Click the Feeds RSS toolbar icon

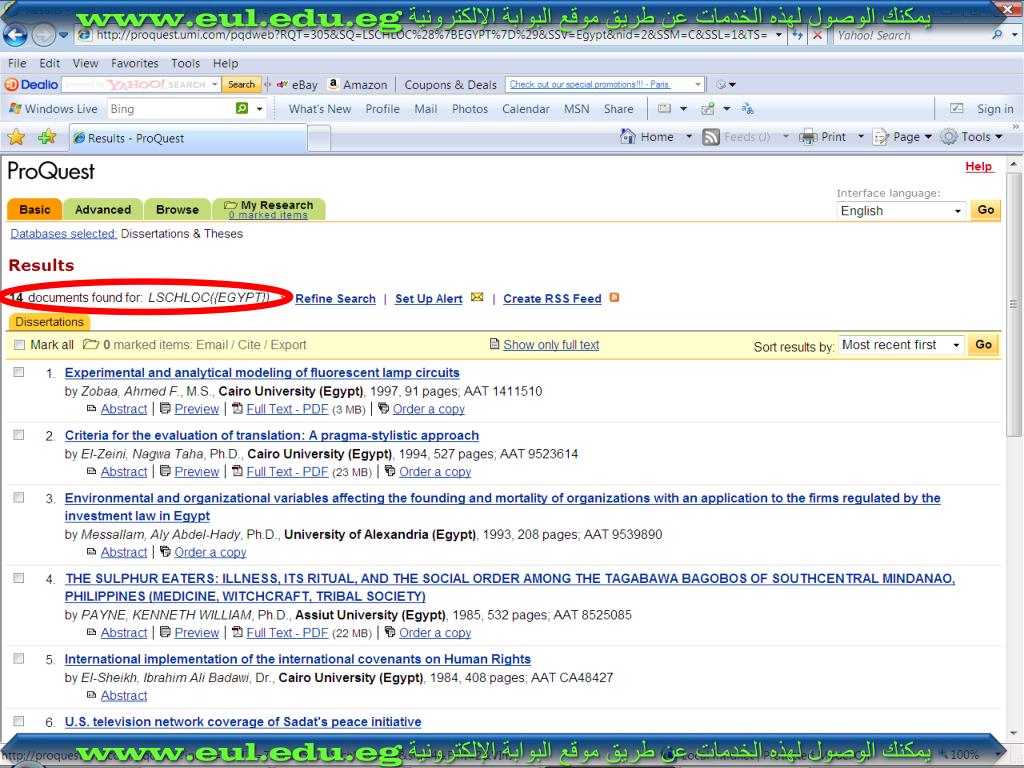[x=711, y=136]
